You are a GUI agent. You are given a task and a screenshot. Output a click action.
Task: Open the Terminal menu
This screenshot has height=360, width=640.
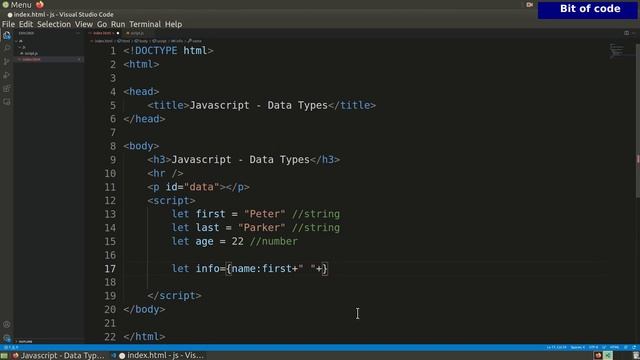pos(145,24)
